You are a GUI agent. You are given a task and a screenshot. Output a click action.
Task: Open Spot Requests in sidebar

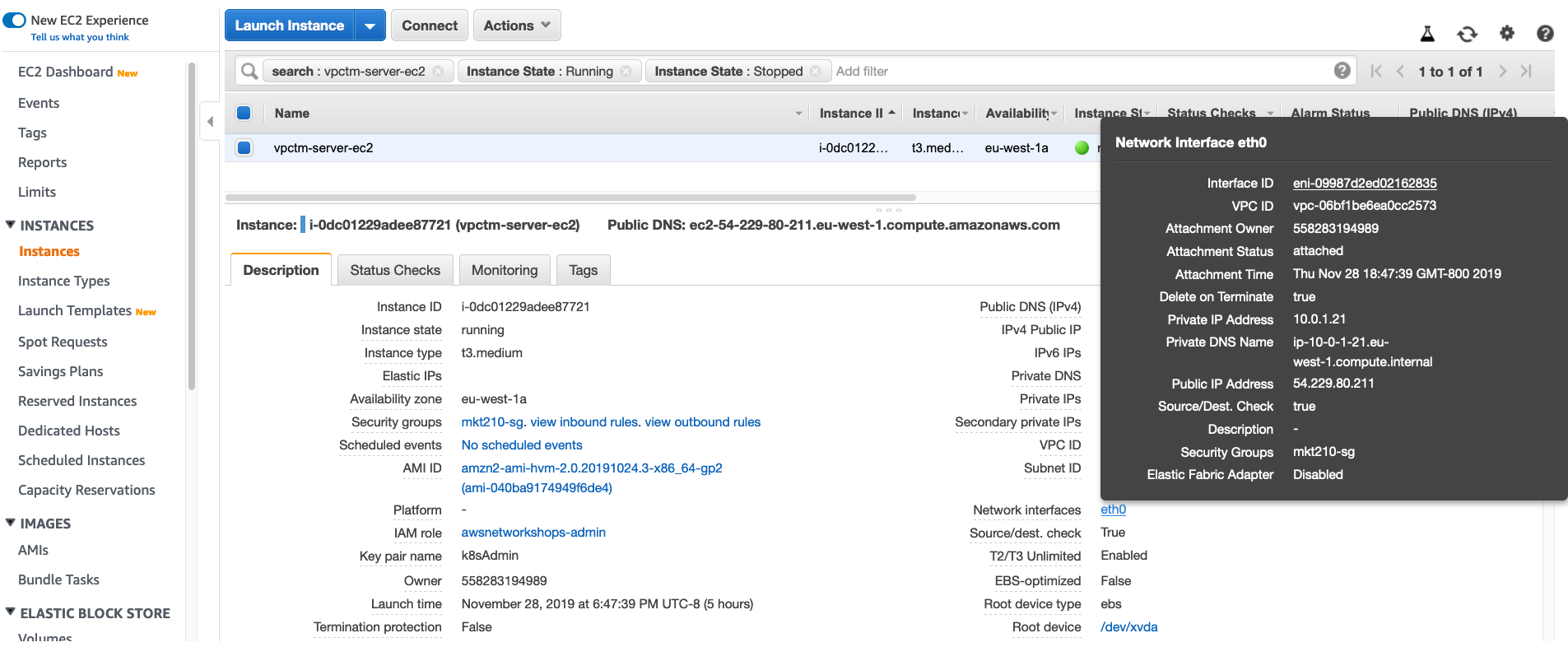63,342
